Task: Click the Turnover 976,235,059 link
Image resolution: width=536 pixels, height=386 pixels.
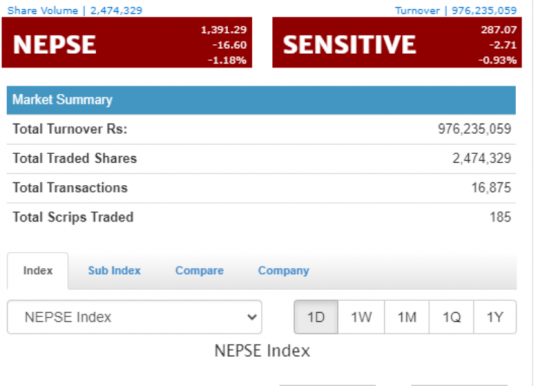Action: click(x=456, y=11)
